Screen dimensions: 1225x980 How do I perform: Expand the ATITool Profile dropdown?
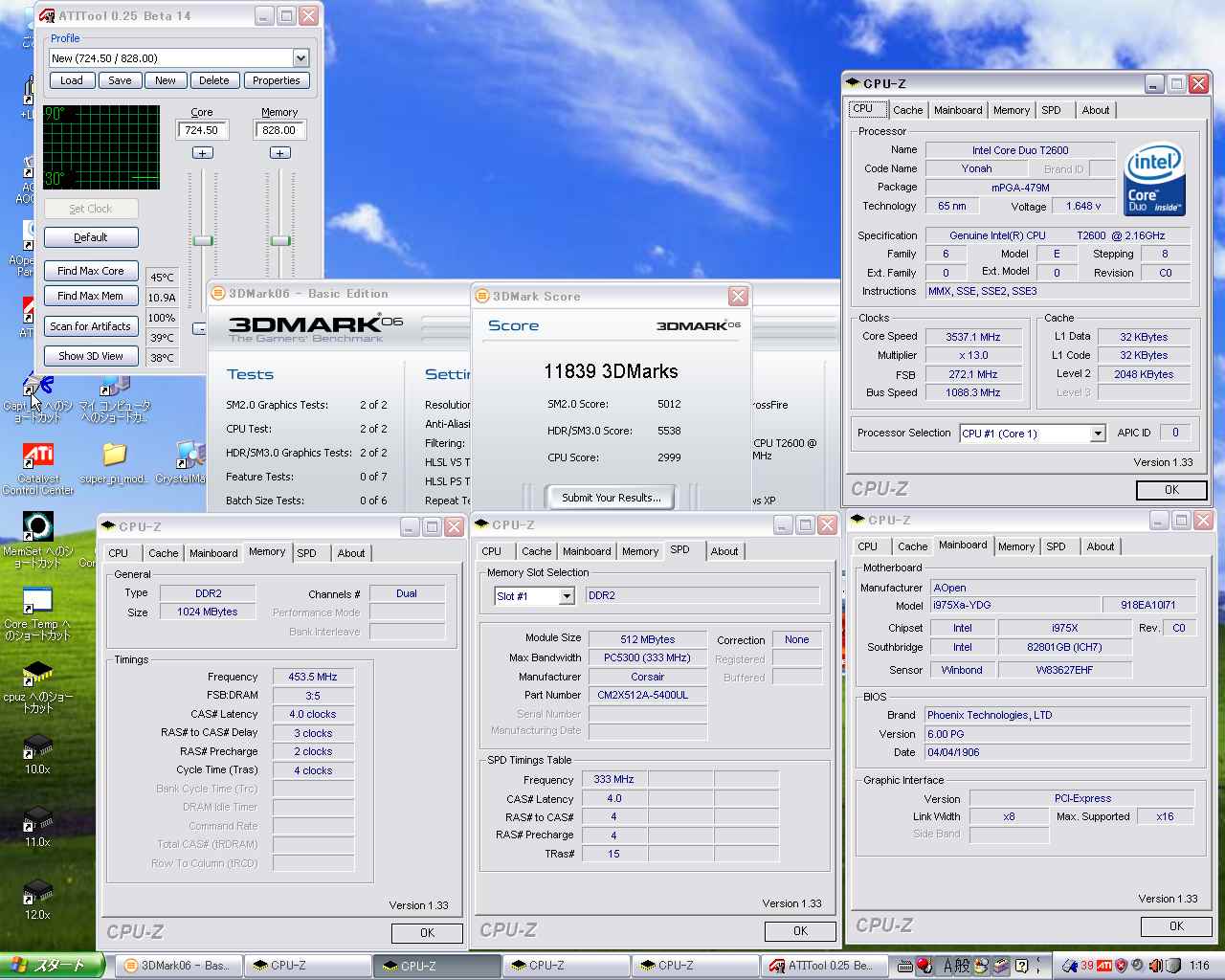[301, 58]
